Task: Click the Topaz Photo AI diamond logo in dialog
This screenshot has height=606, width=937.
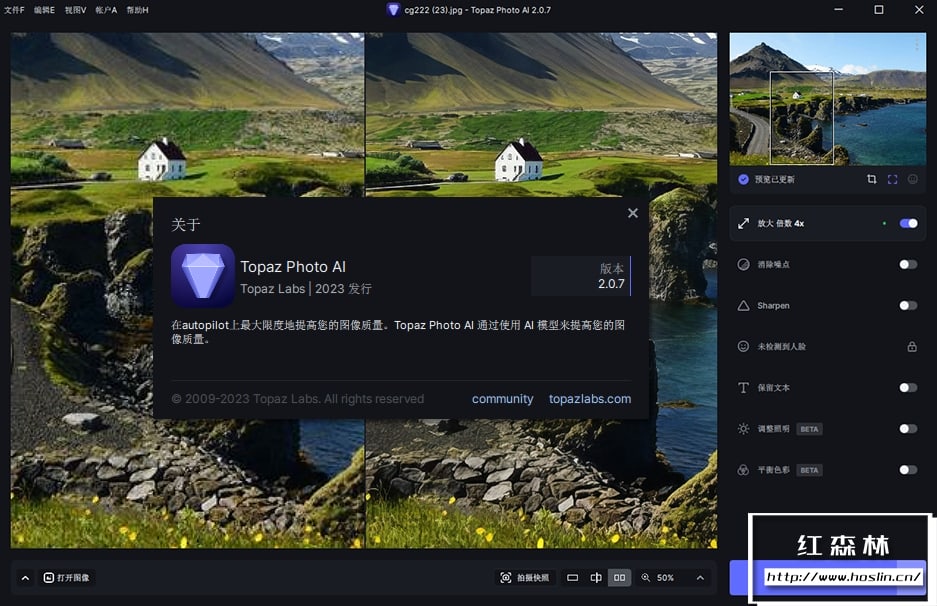Action: (203, 276)
